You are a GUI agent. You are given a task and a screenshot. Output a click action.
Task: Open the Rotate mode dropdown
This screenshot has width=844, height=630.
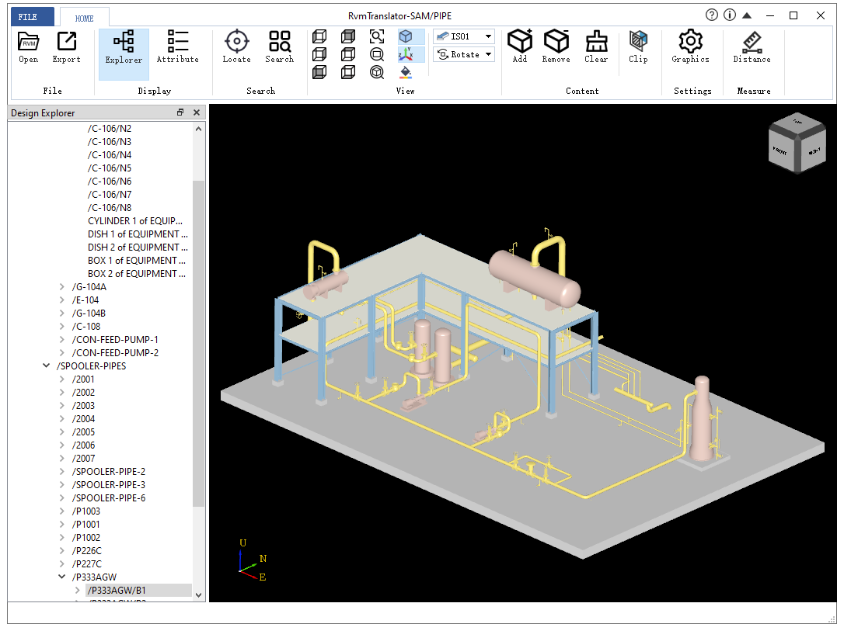488,55
